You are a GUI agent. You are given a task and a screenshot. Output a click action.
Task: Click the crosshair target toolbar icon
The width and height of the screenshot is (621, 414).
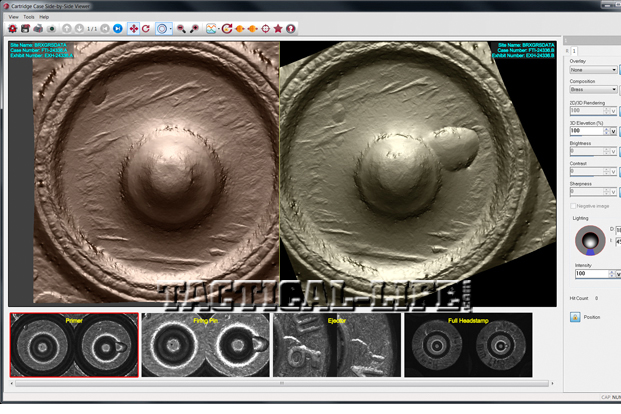[265, 29]
